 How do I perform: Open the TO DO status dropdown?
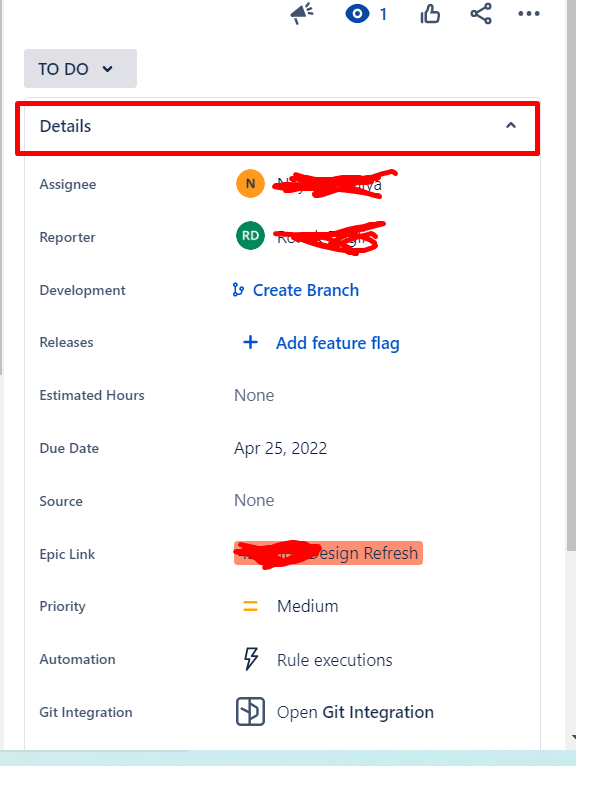80,69
